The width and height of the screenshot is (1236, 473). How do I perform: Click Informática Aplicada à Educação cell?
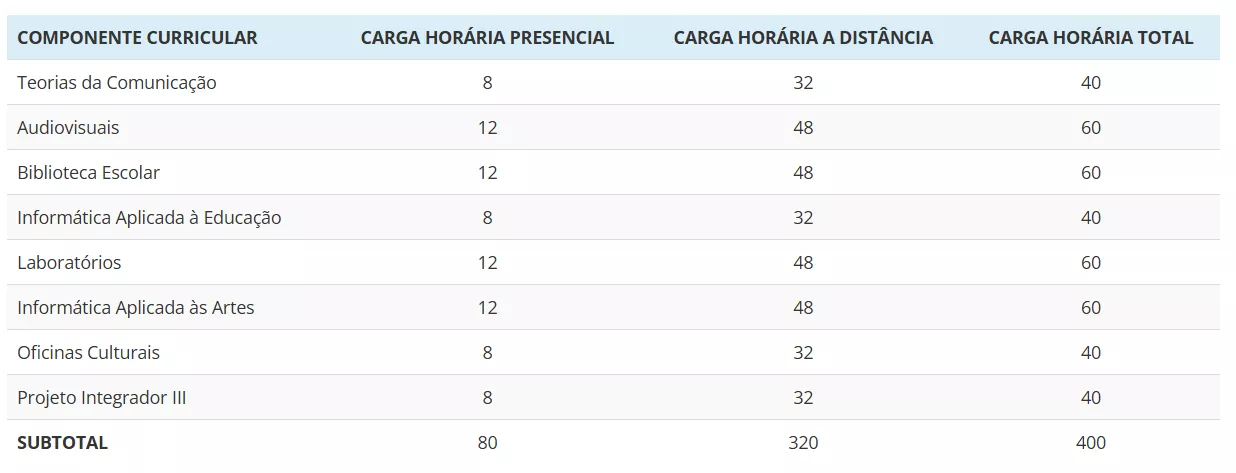149,218
